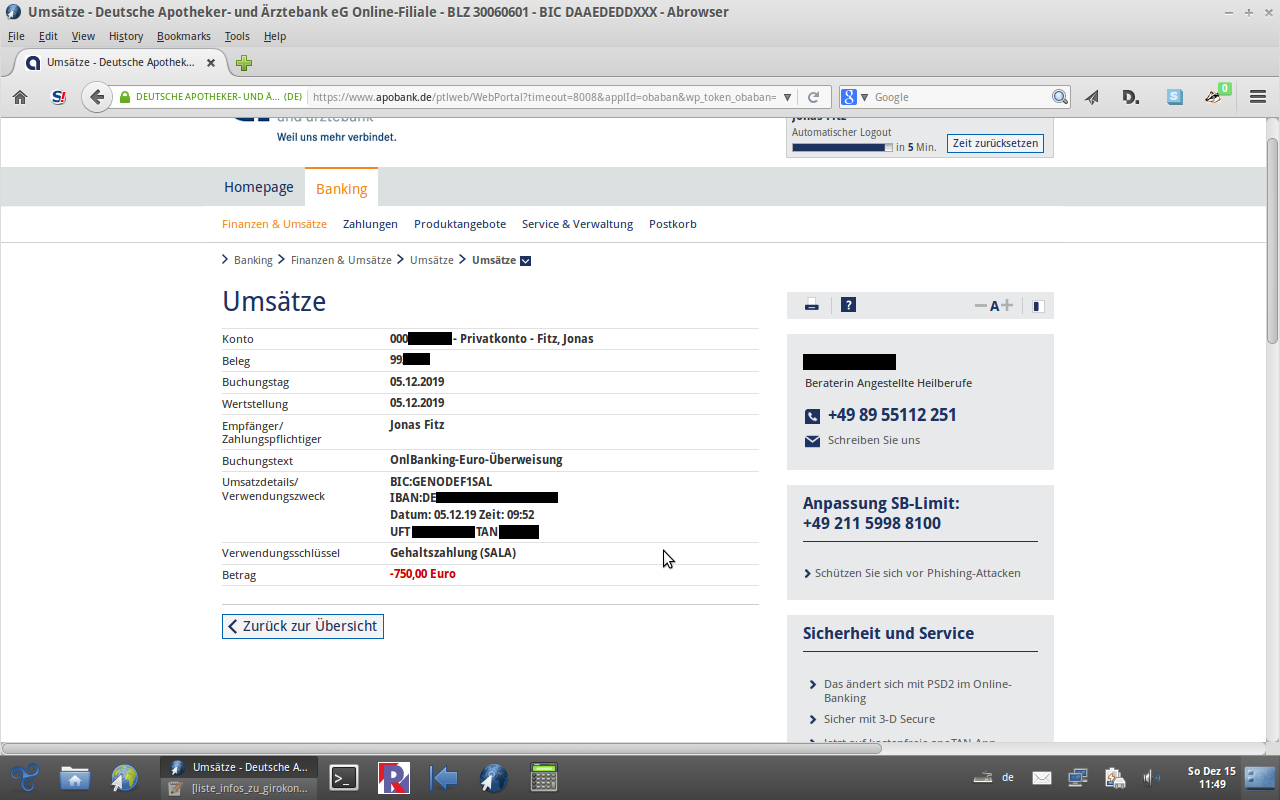
Task: Expand the Umsätze breadcrumb dropdown arrow
Action: [526, 261]
